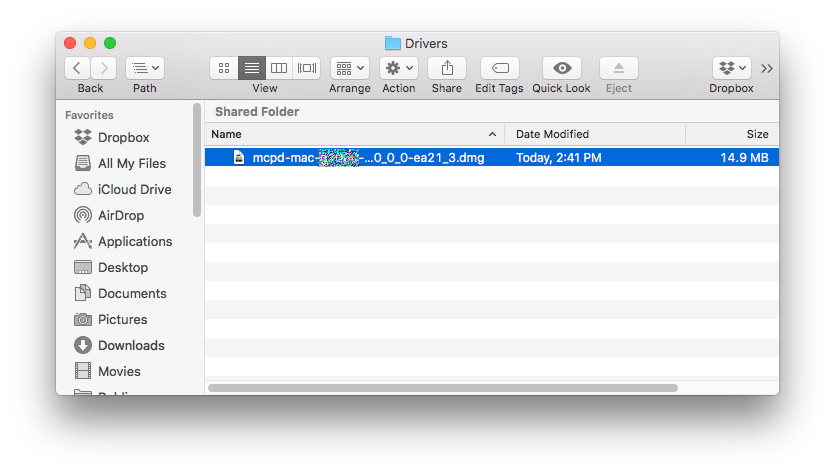This screenshot has height=475, width=835.
Task: Click the Share toolbar icon
Action: tap(447, 68)
